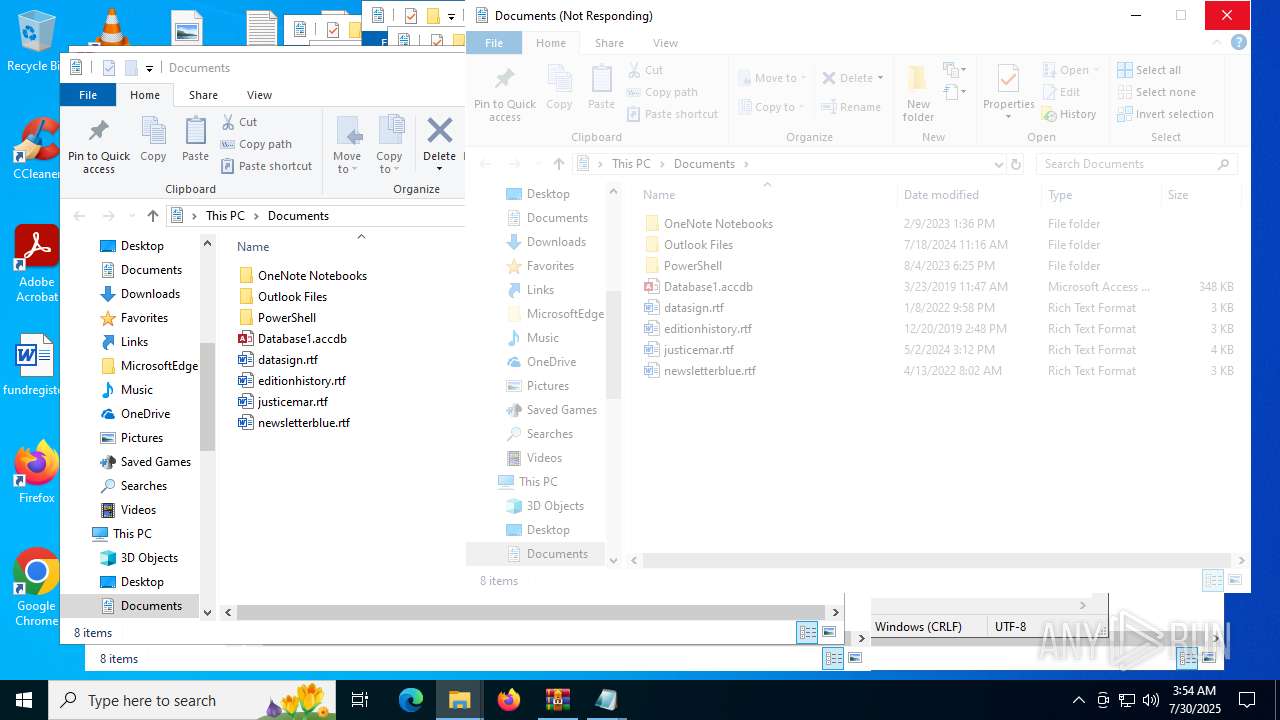Open address history dropdown in Not Responding window
Image resolution: width=1280 pixels, height=720 pixels.
pos(998,164)
